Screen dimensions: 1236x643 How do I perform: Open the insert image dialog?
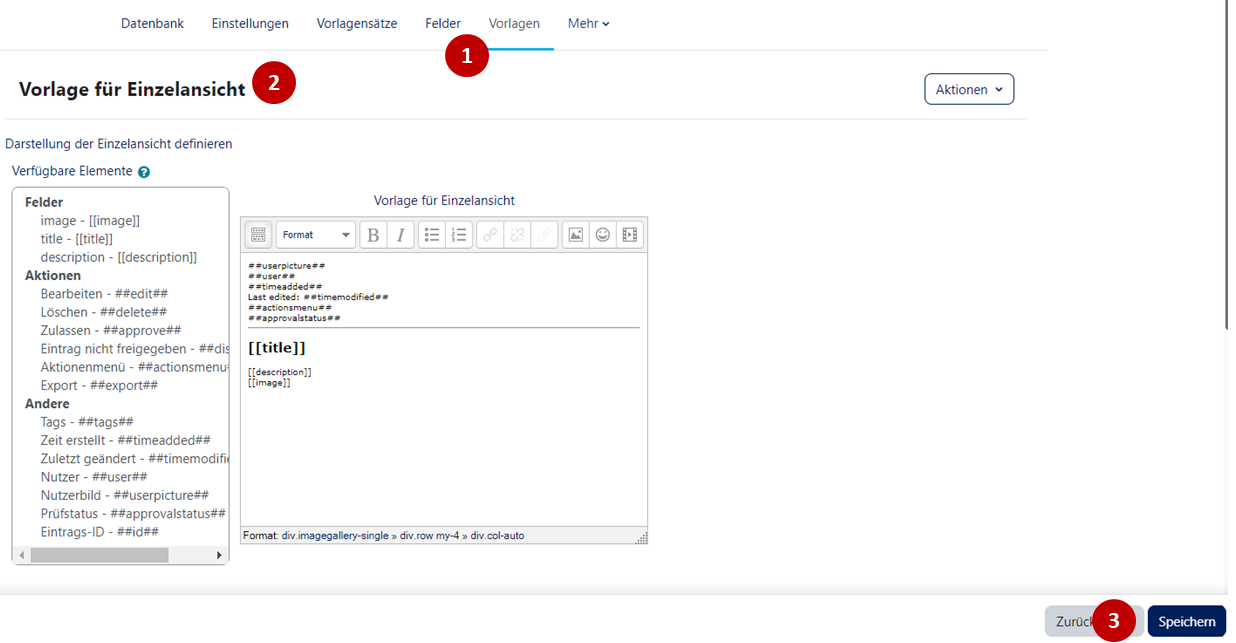tap(576, 235)
